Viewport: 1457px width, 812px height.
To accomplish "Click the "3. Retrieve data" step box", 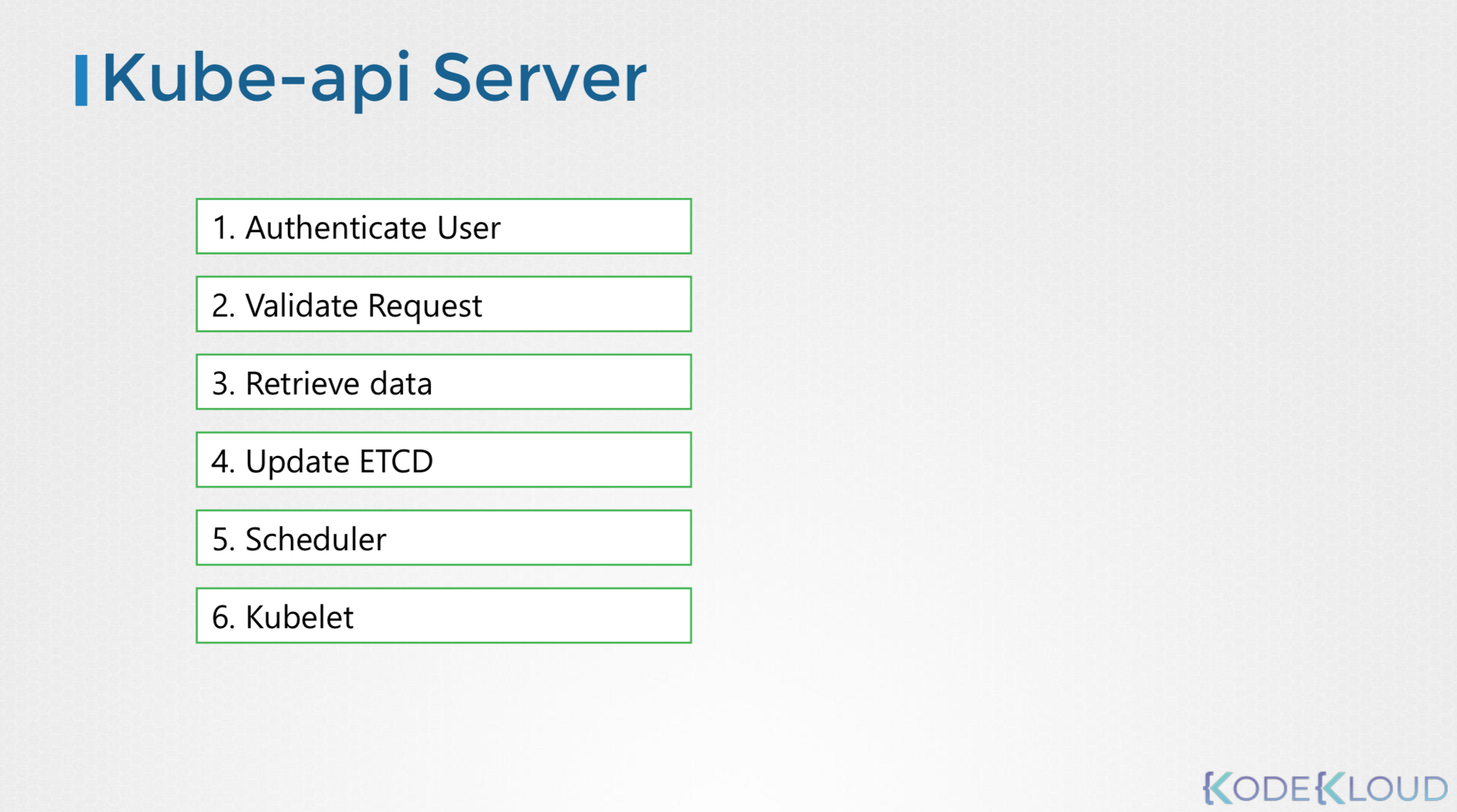I will [443, 382].
